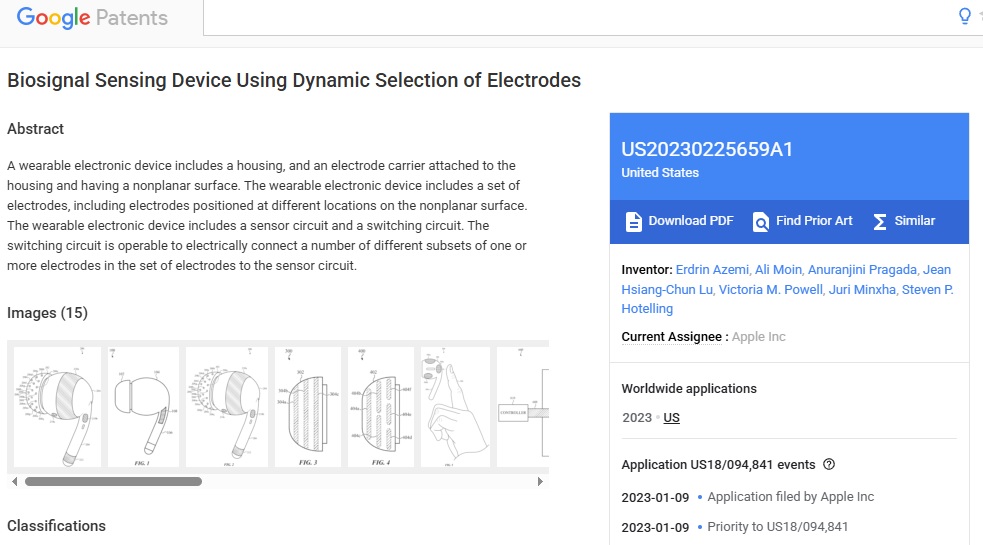This screenshot has width=983, height=545.
Task: Click the US worldwide application link
Action: click(x=671, y=418)
